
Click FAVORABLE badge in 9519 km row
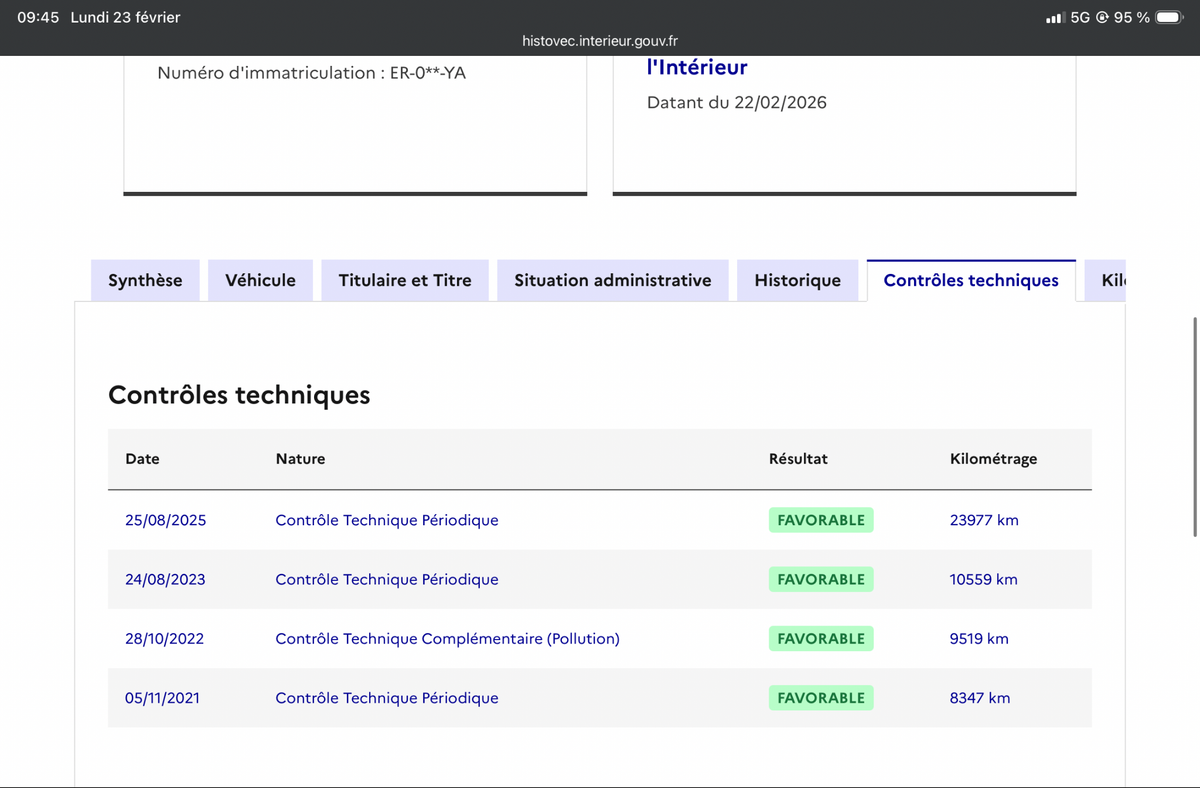pos(821,638)
